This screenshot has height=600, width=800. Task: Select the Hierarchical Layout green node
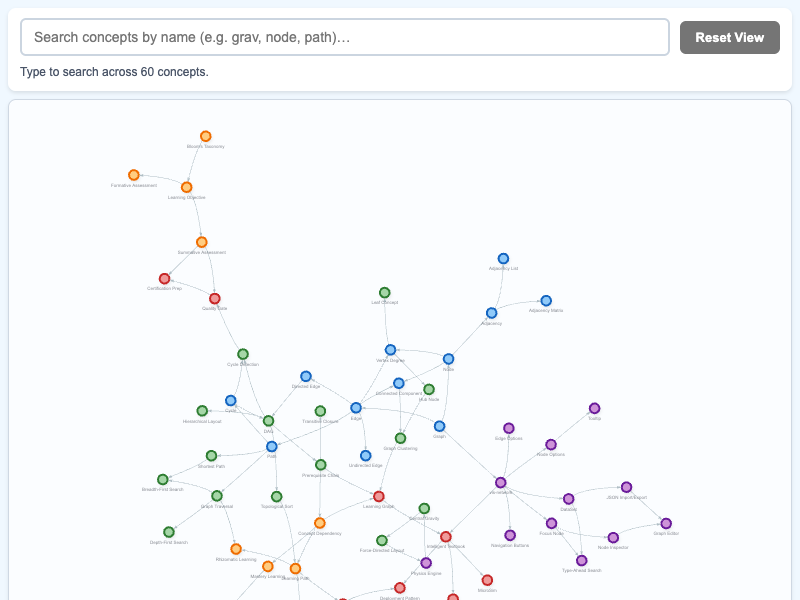click(x=202, y=411)
